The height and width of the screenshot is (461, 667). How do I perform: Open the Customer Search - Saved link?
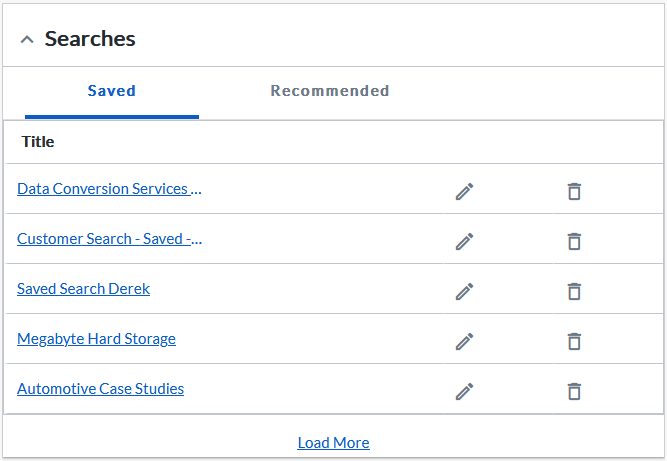coord(109,239)
